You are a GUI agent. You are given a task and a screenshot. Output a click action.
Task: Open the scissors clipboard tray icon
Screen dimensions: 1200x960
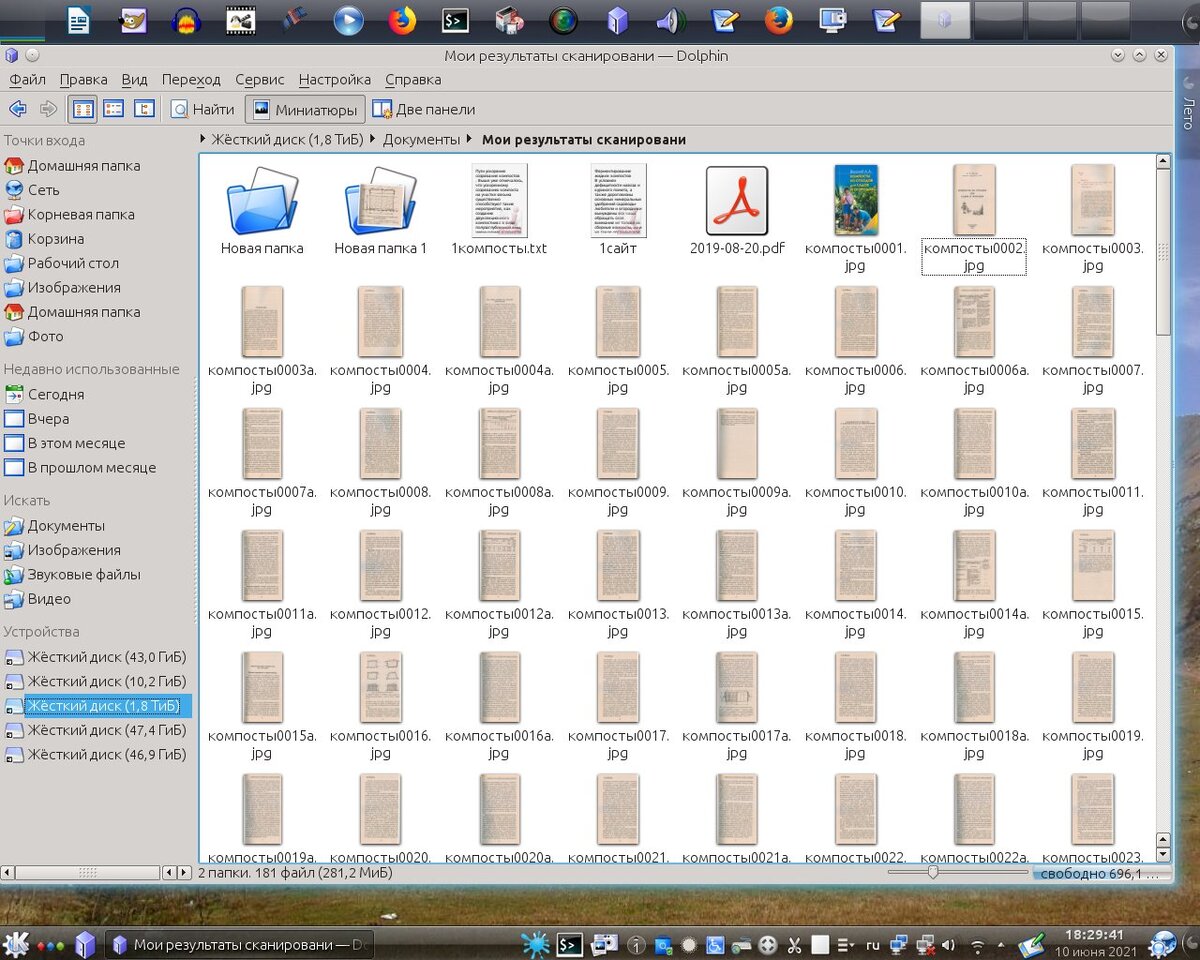point(794,944)
